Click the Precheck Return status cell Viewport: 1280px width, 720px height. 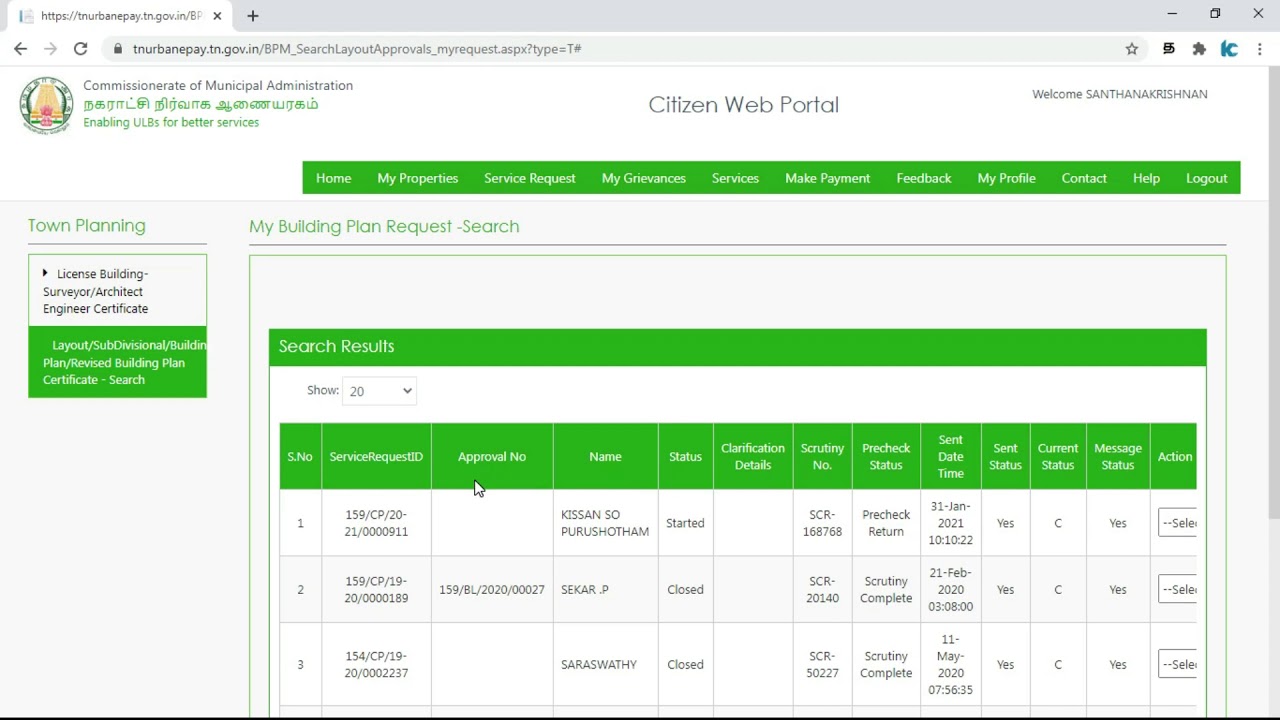pos(886,523)
